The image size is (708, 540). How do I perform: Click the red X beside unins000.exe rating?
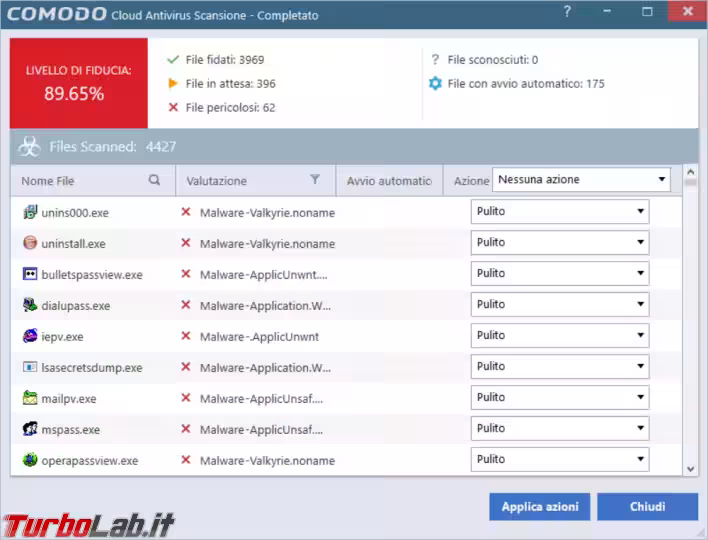[186, 212]
